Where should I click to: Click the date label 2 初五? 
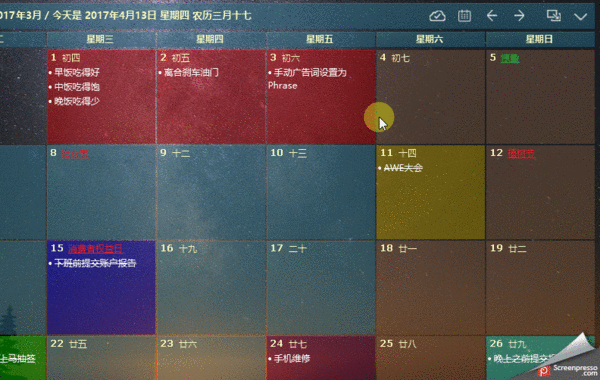click(x=175, y=58)
